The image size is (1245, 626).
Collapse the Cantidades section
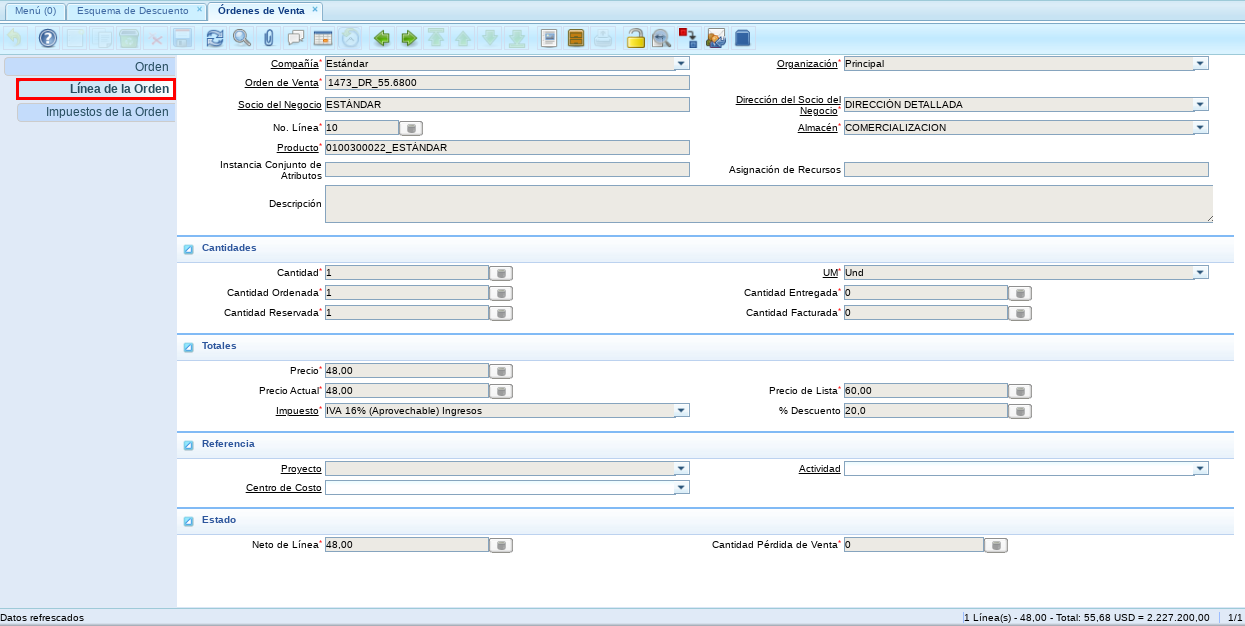click(188, 248)
